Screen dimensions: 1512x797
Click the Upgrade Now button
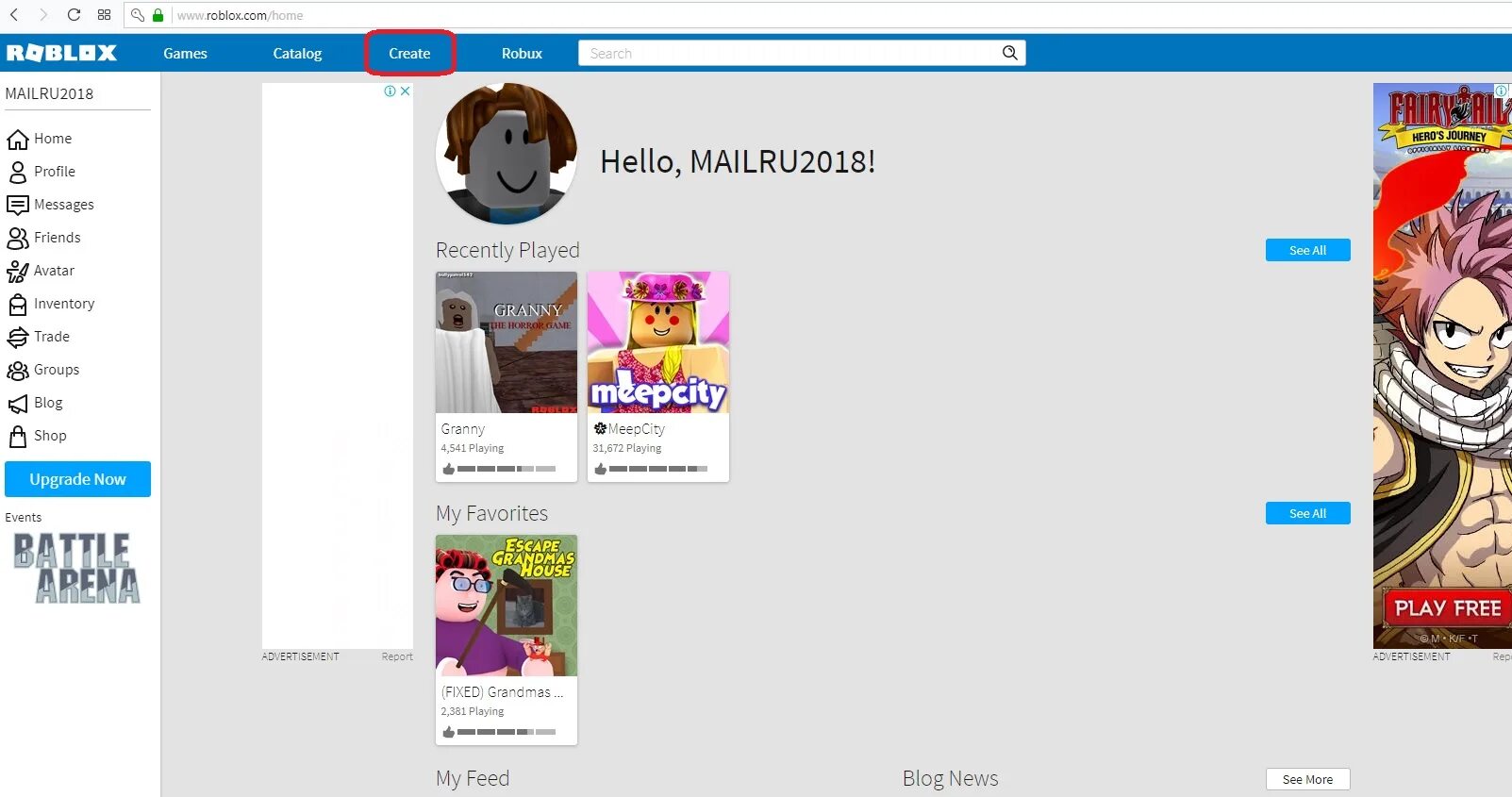point(77,479)
